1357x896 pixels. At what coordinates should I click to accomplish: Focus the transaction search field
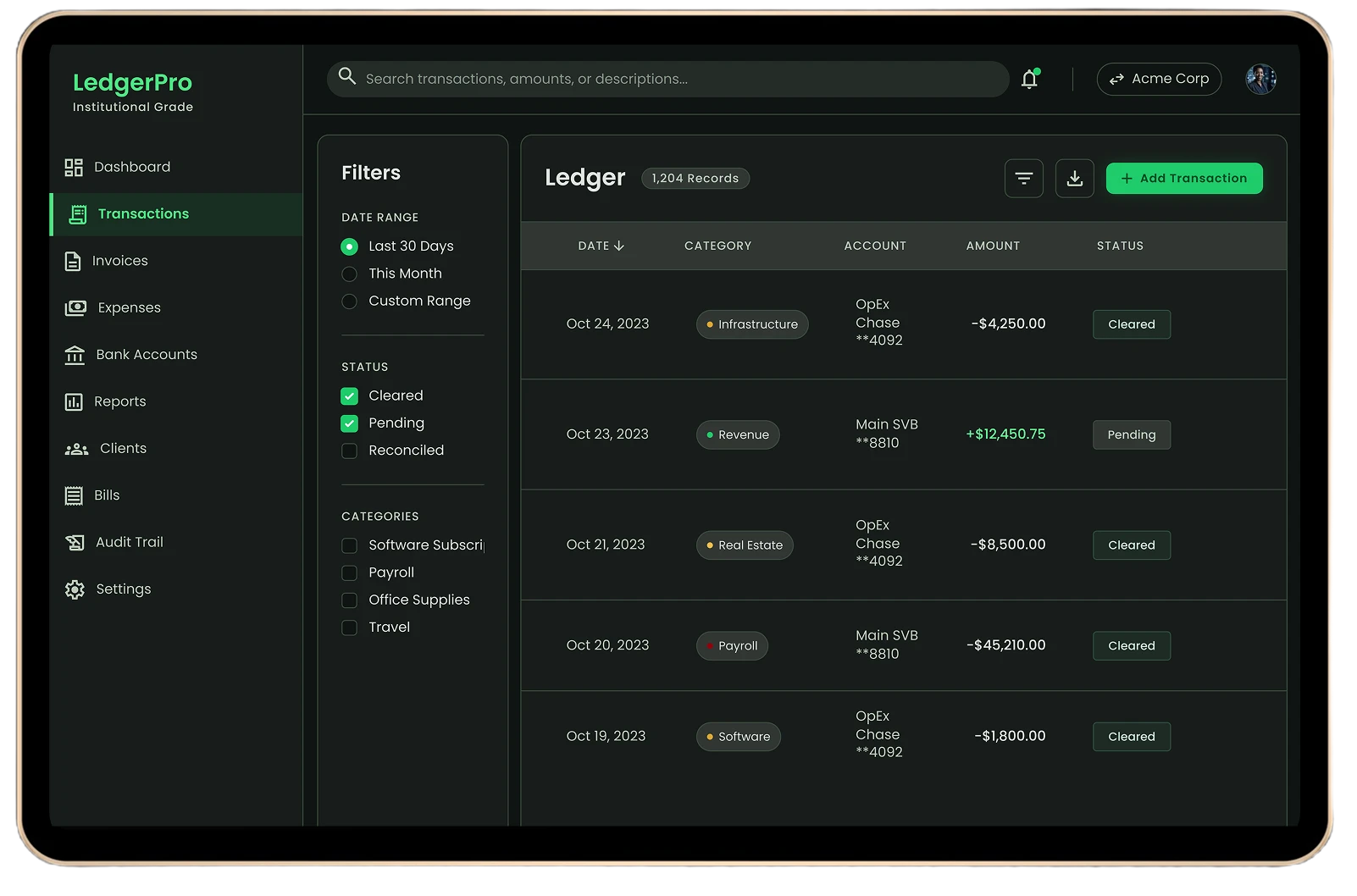click(x=667, y=79)
